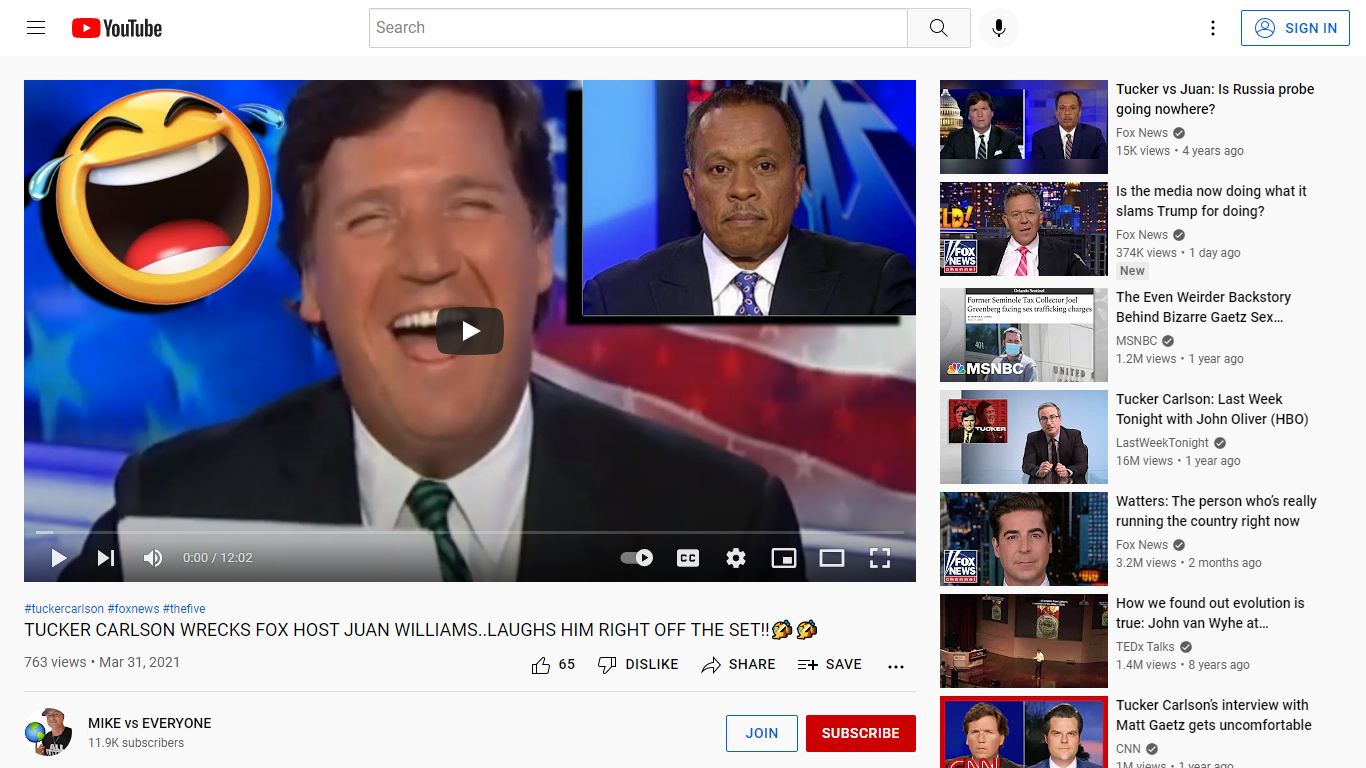Open 'How we found out evolution' title
This screenshot has height=768, width=1366.
pos(1210,613)
